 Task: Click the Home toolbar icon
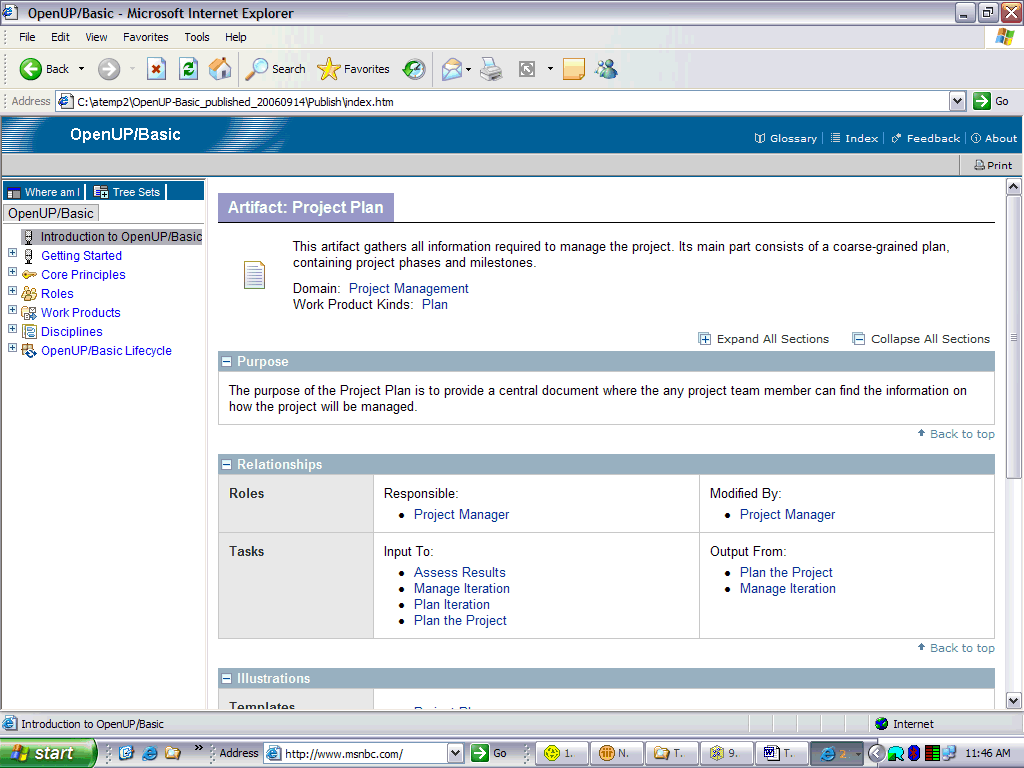pyautogui.click(x=220, y=69)
